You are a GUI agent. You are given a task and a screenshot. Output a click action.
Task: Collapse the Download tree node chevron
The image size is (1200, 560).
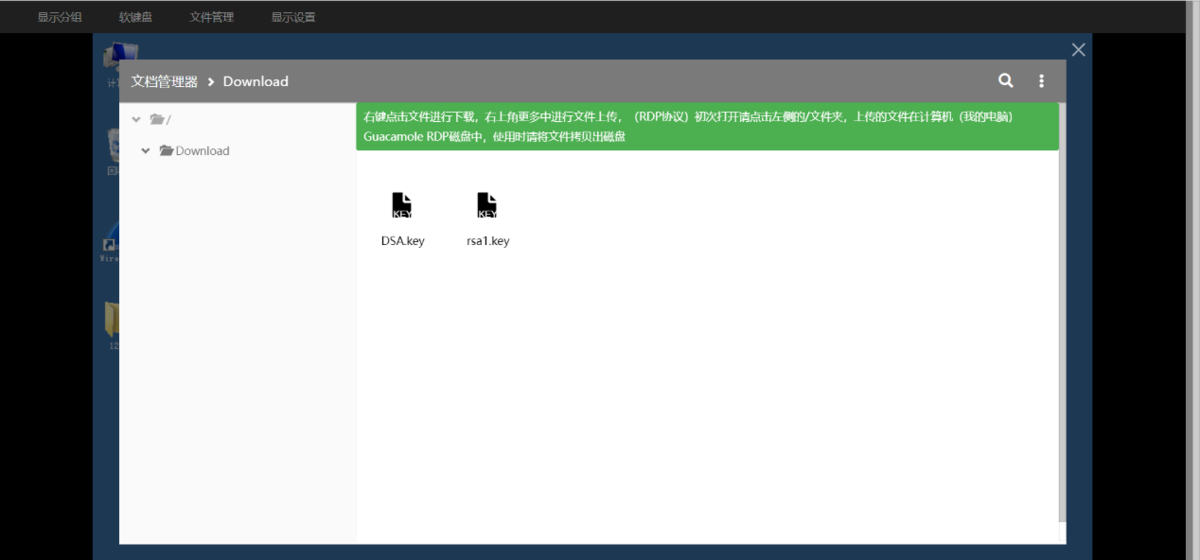tap(146, 151)
